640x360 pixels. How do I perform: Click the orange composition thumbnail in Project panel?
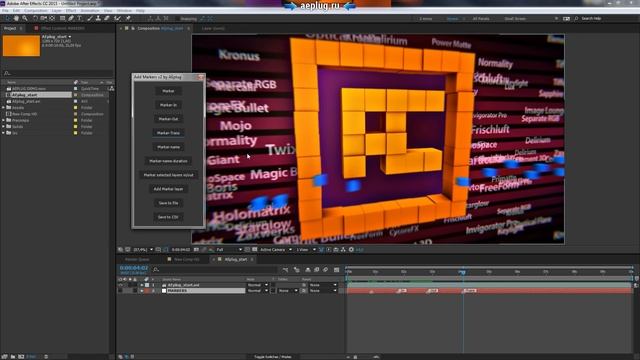21,45
